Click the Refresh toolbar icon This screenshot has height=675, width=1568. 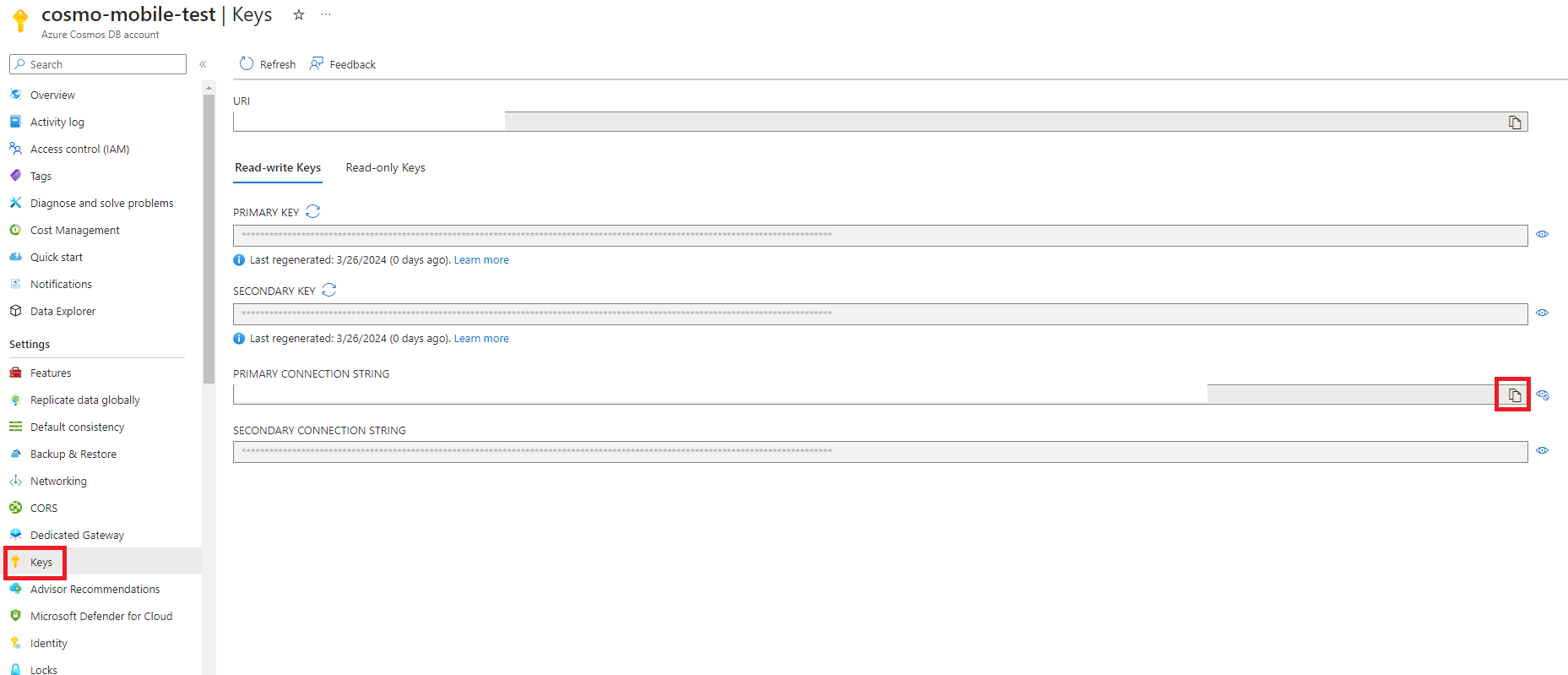pyautogui.click(x=246, y=63)
